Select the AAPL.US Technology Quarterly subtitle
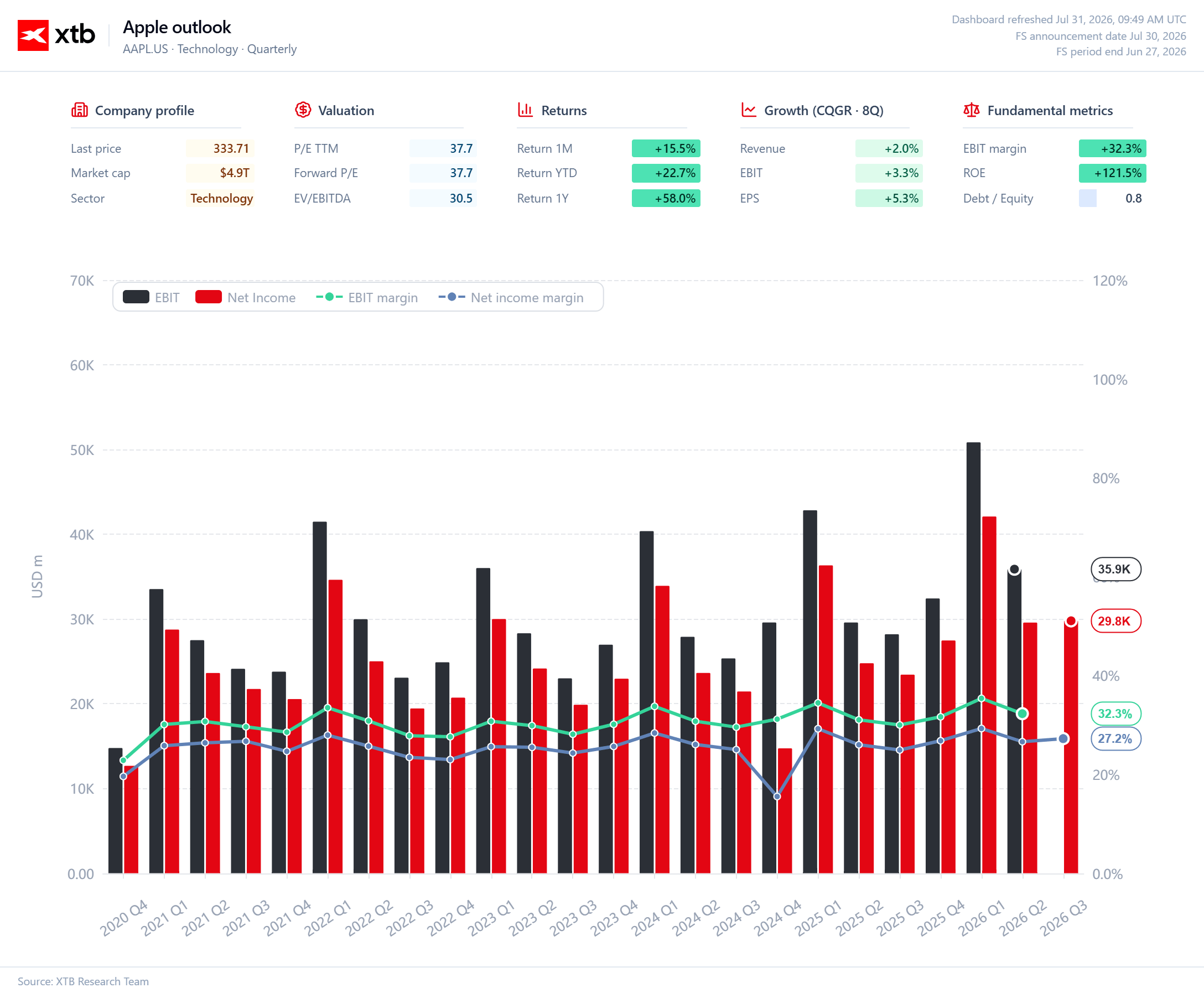The image size is (1204, 993). (x=210, y=49)
